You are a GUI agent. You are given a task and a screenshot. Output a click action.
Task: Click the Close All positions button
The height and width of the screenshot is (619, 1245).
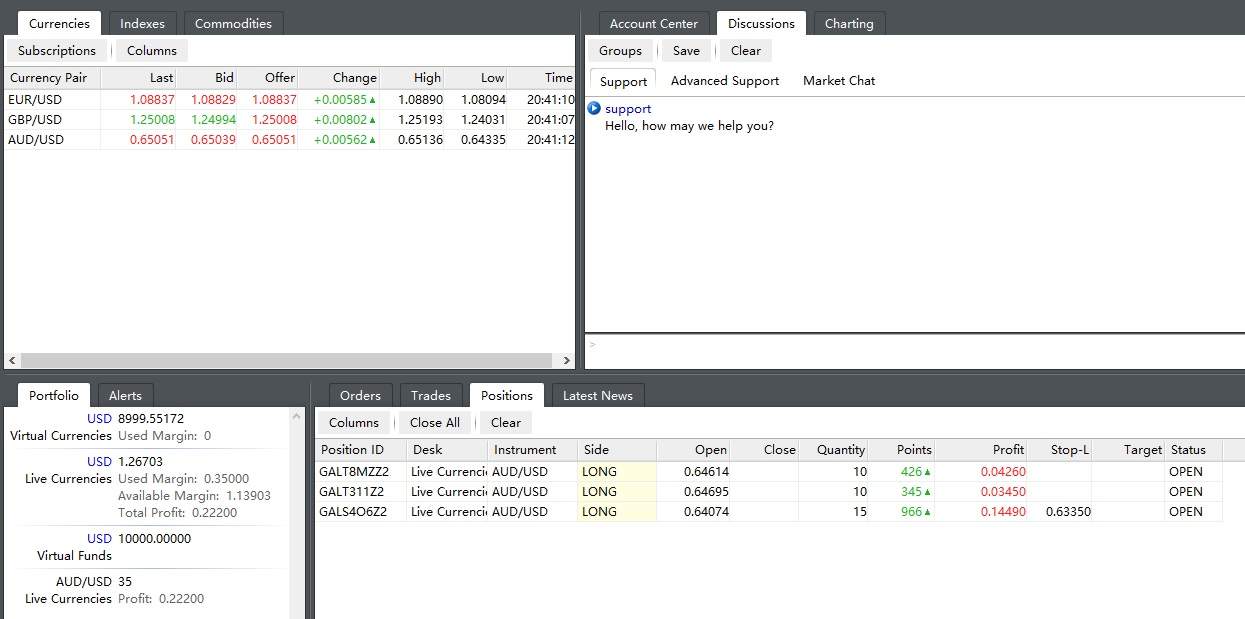click(x=435, y=422)
